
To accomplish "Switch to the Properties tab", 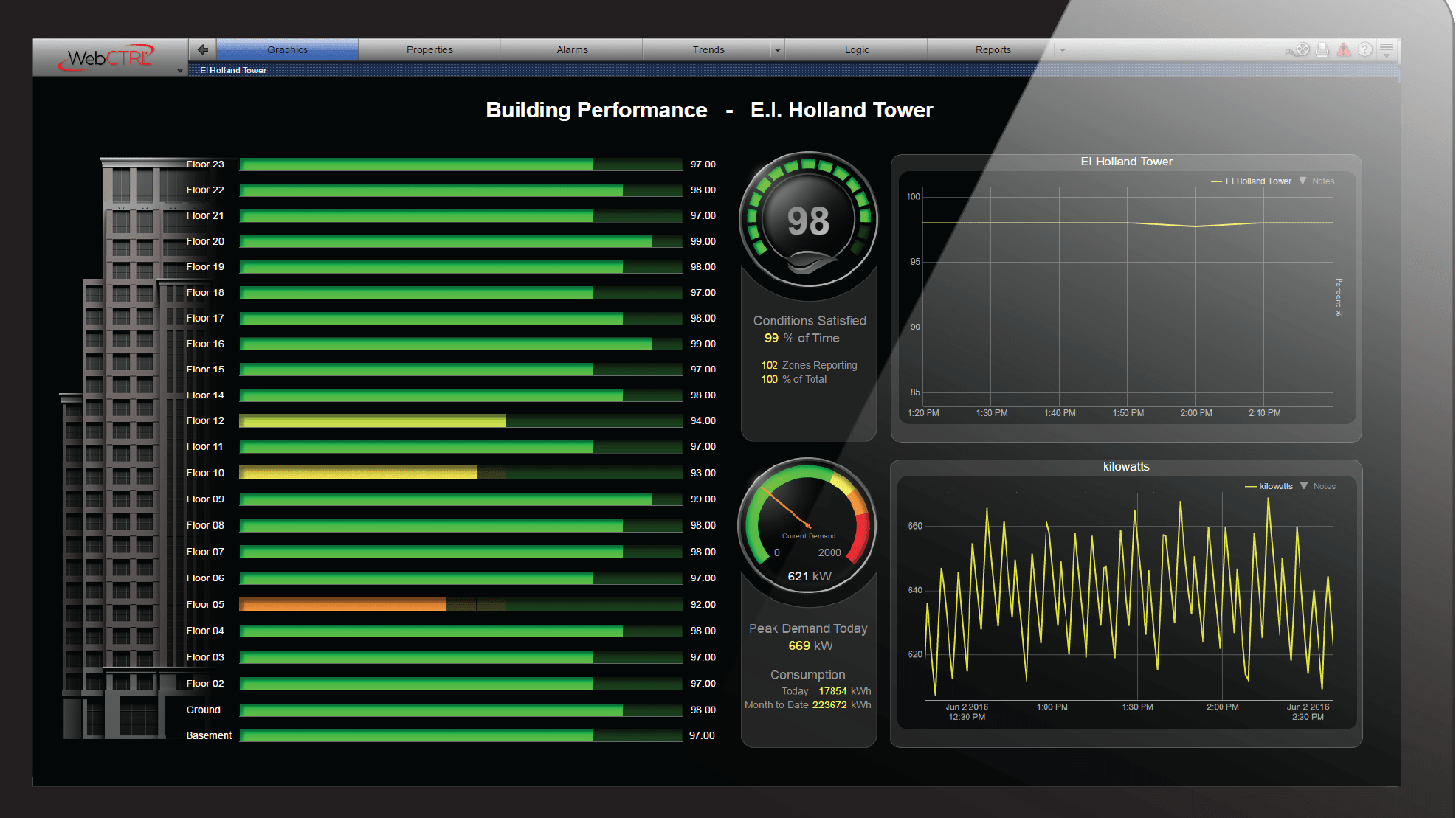I will (429, 50).
